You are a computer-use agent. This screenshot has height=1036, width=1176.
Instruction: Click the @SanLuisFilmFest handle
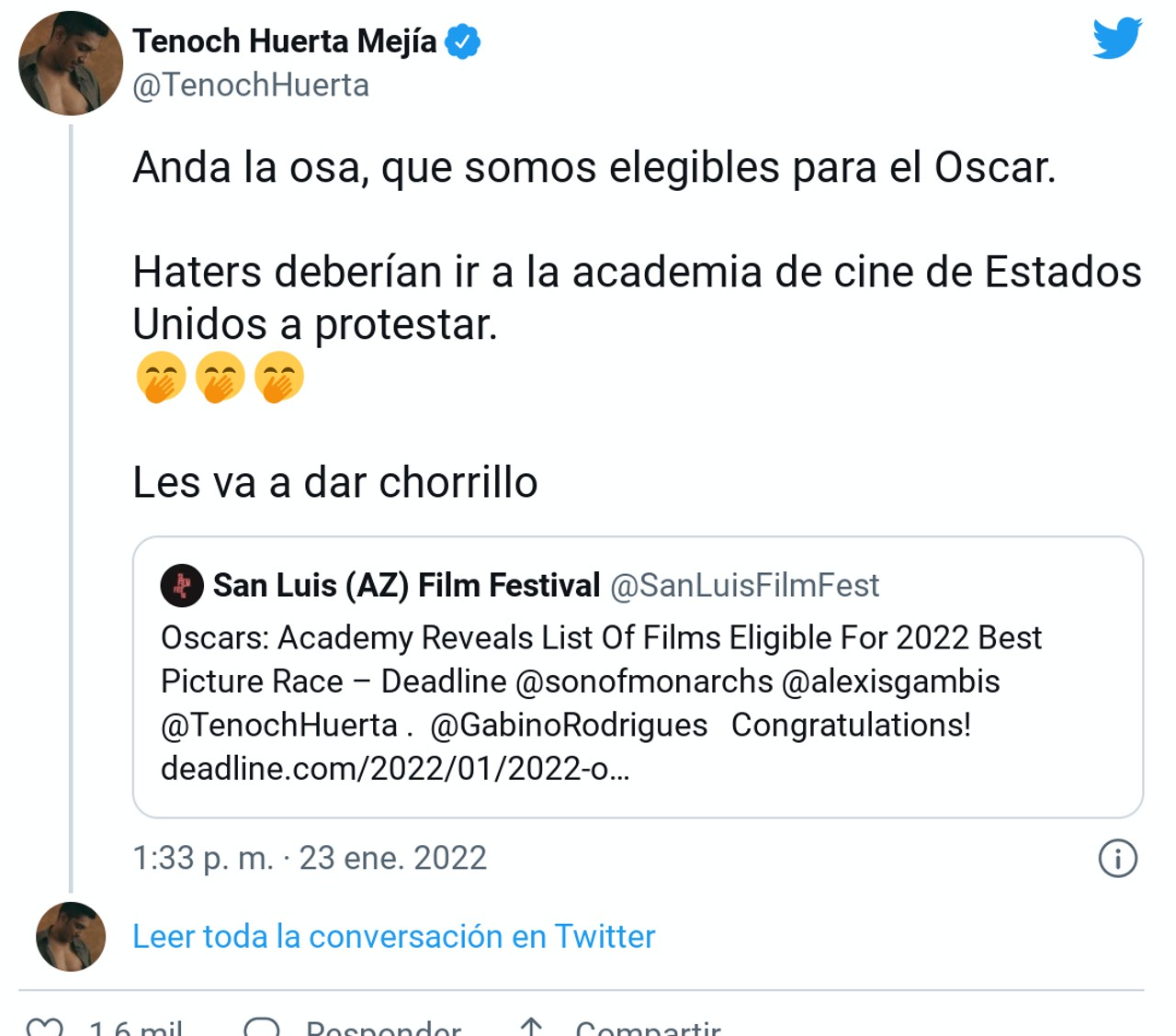(x=746, y=585)
